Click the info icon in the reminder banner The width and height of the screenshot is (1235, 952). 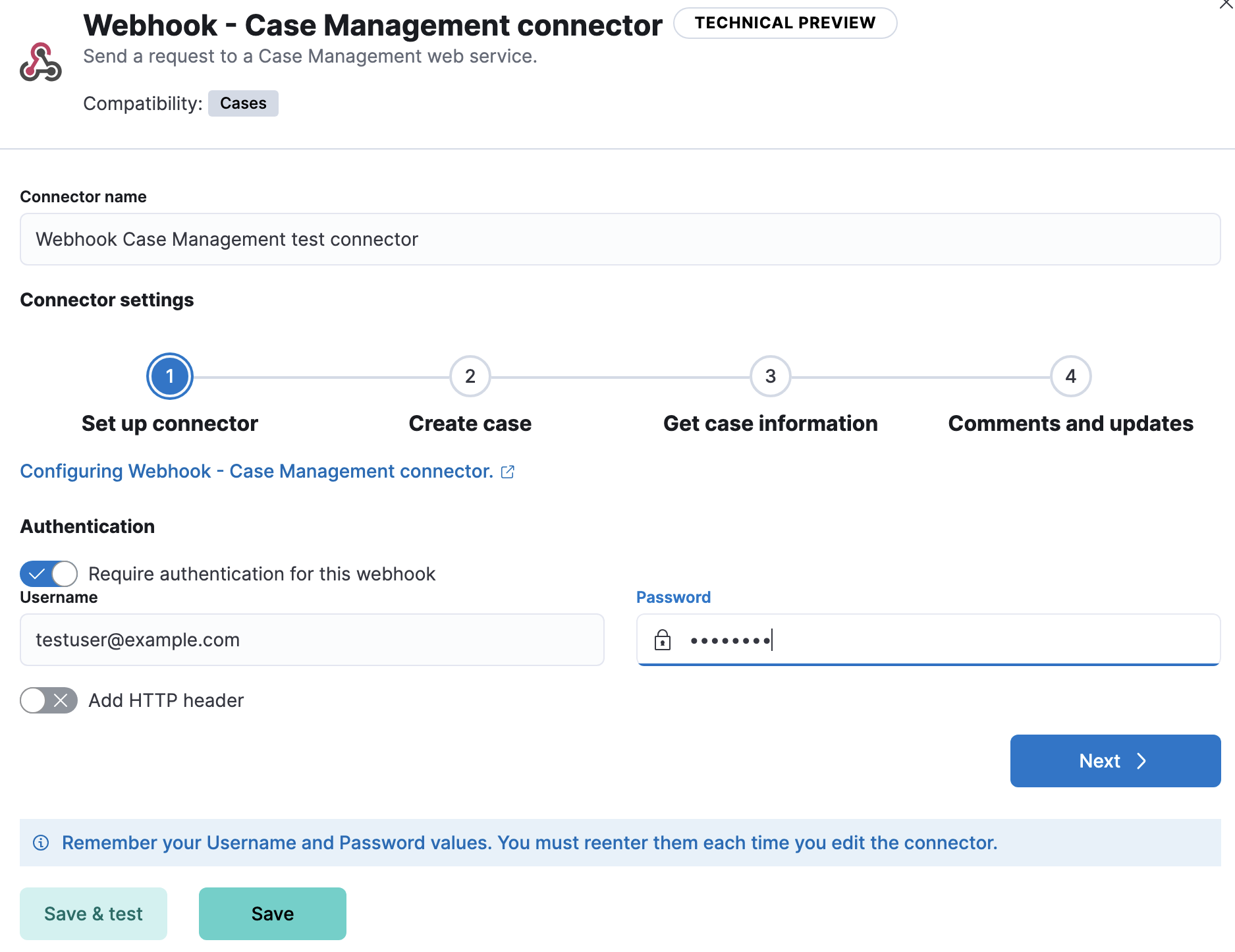[41, 843]
